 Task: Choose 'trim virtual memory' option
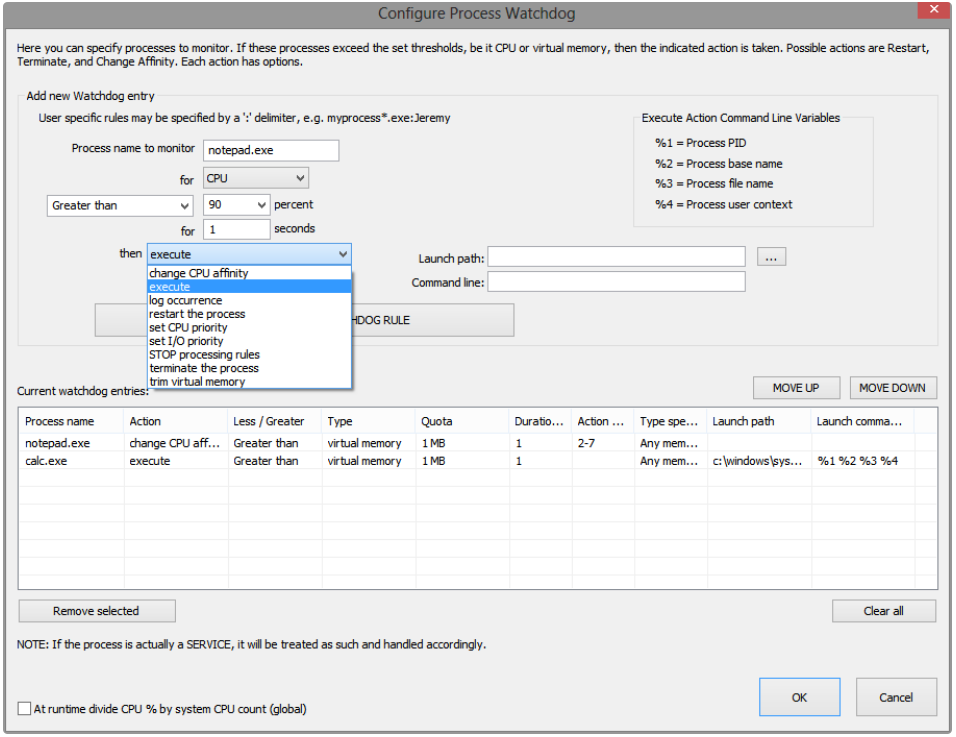click(197, 381)
